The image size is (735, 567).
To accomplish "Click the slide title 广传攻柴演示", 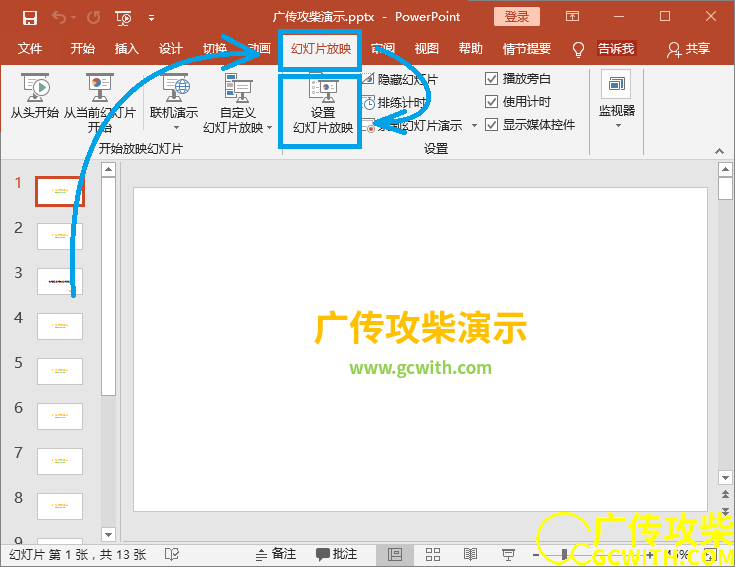I will pos(420,328).
